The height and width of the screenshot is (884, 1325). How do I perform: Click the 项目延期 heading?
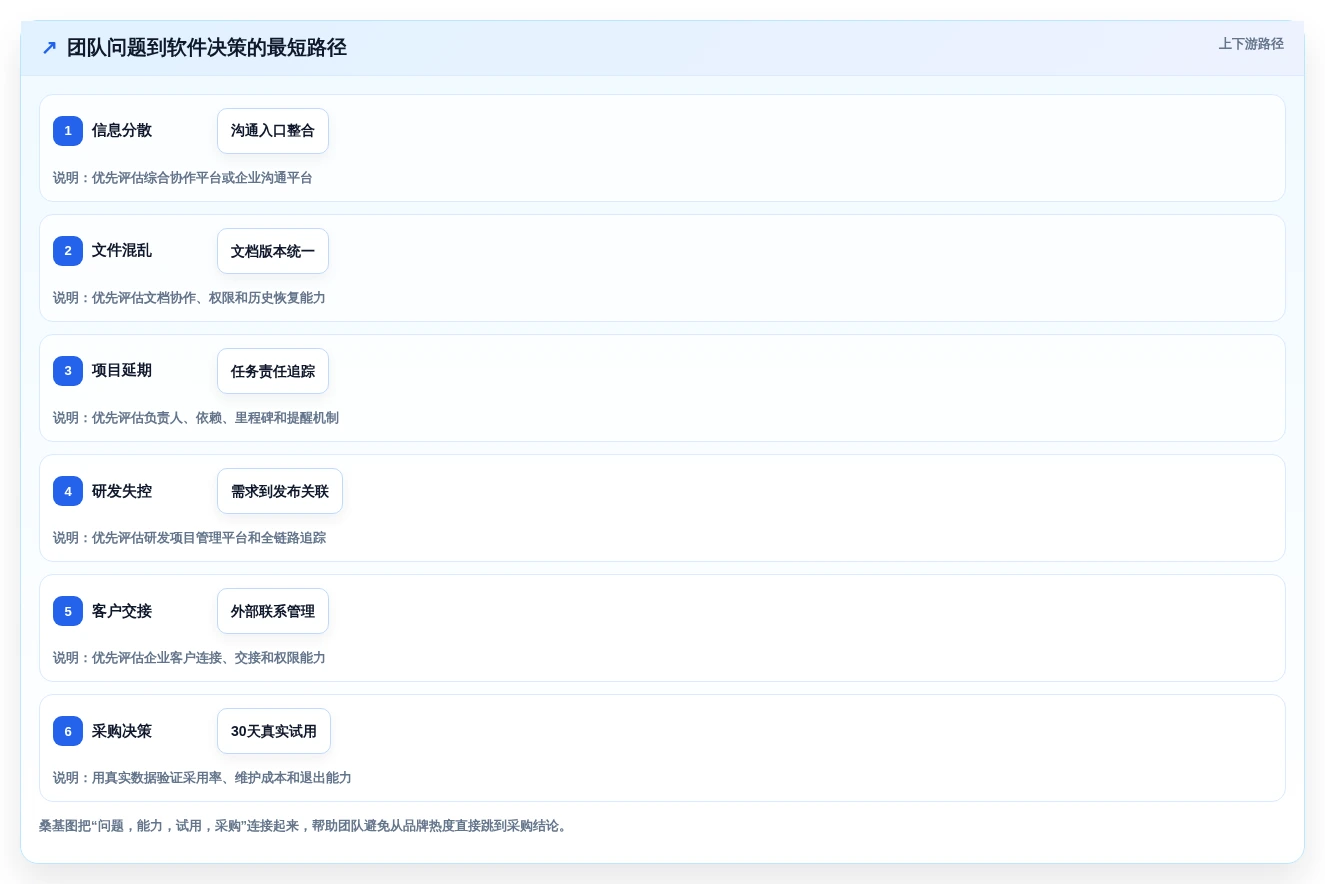pyautogui.click(x=122, y=370)
